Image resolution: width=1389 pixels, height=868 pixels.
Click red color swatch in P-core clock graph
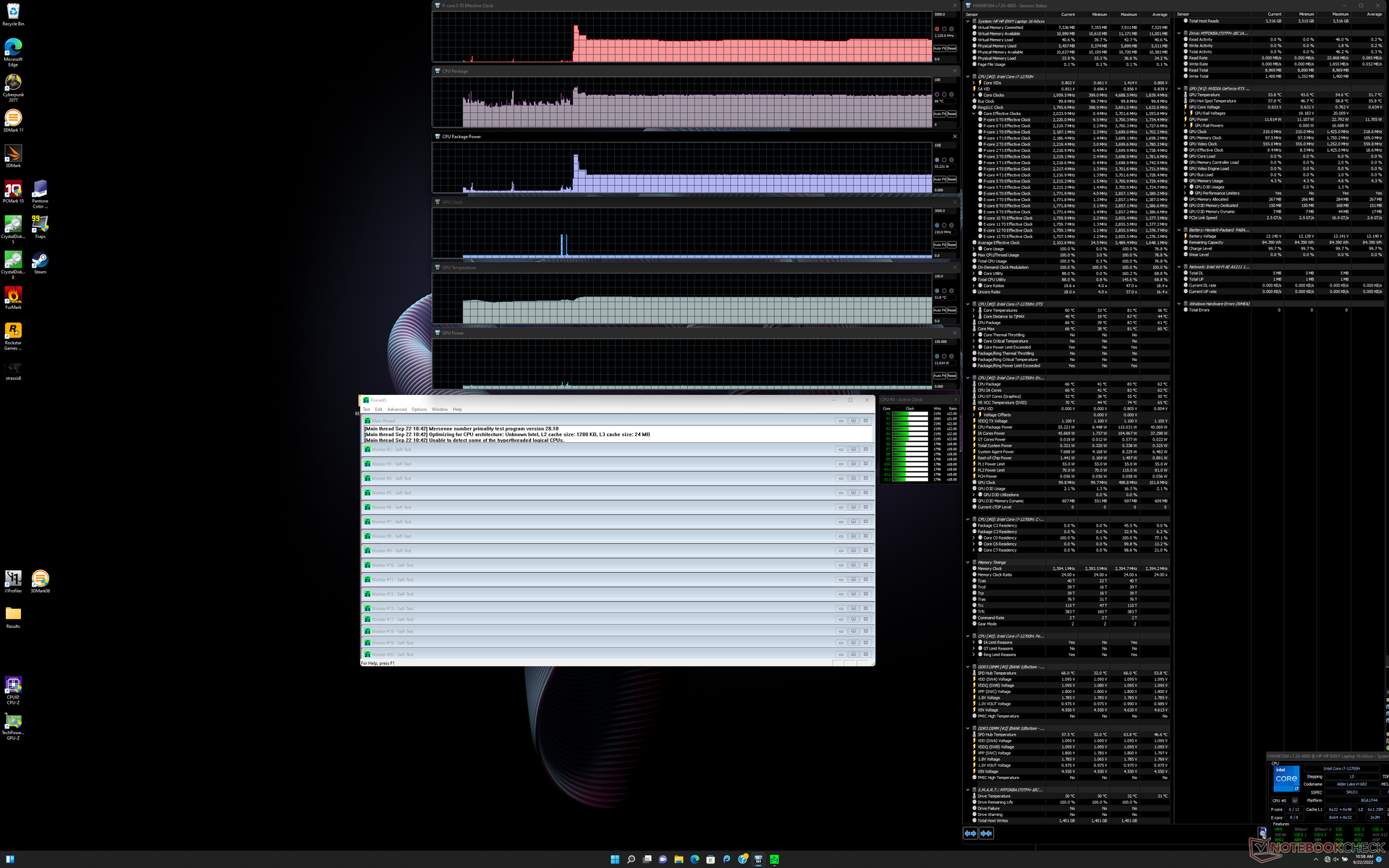937,29
